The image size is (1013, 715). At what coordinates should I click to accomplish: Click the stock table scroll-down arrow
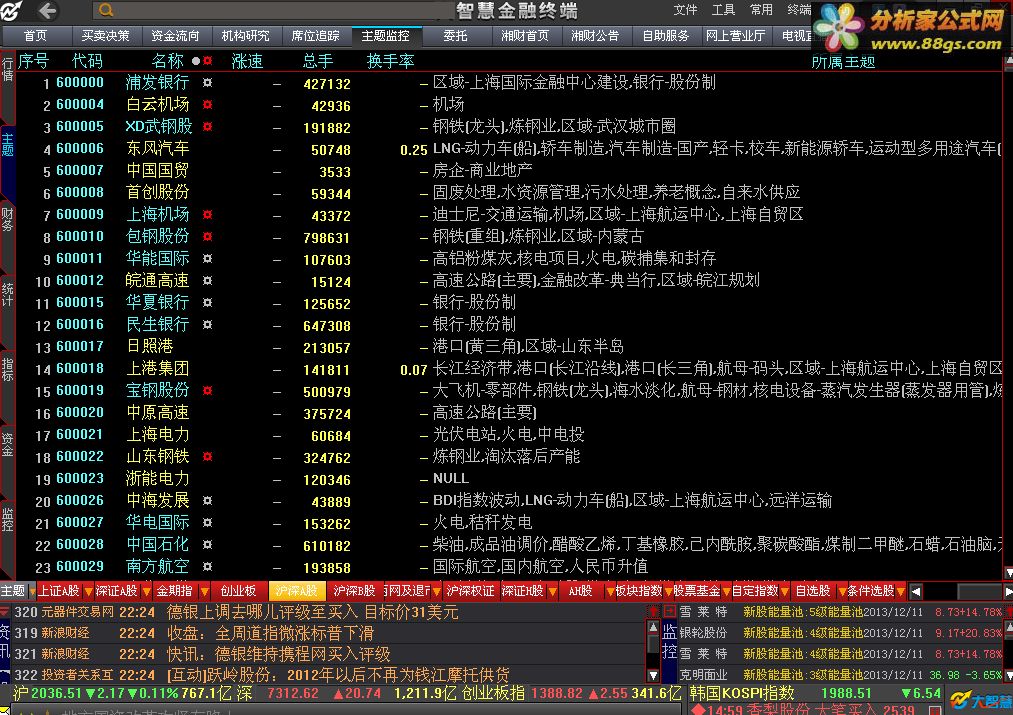[x=1007, y=573]
